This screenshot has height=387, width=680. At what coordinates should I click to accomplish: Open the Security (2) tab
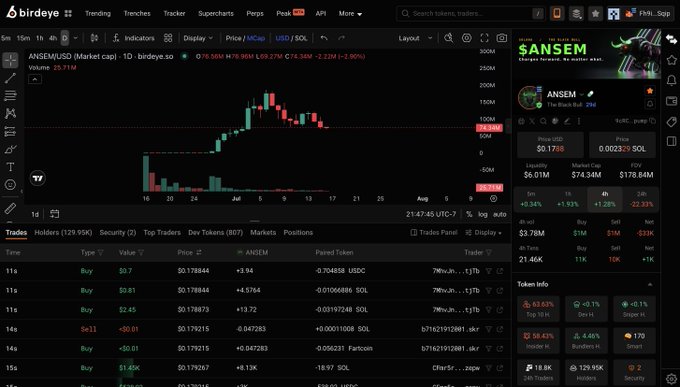pyautogui.click(x=118, y=233)
